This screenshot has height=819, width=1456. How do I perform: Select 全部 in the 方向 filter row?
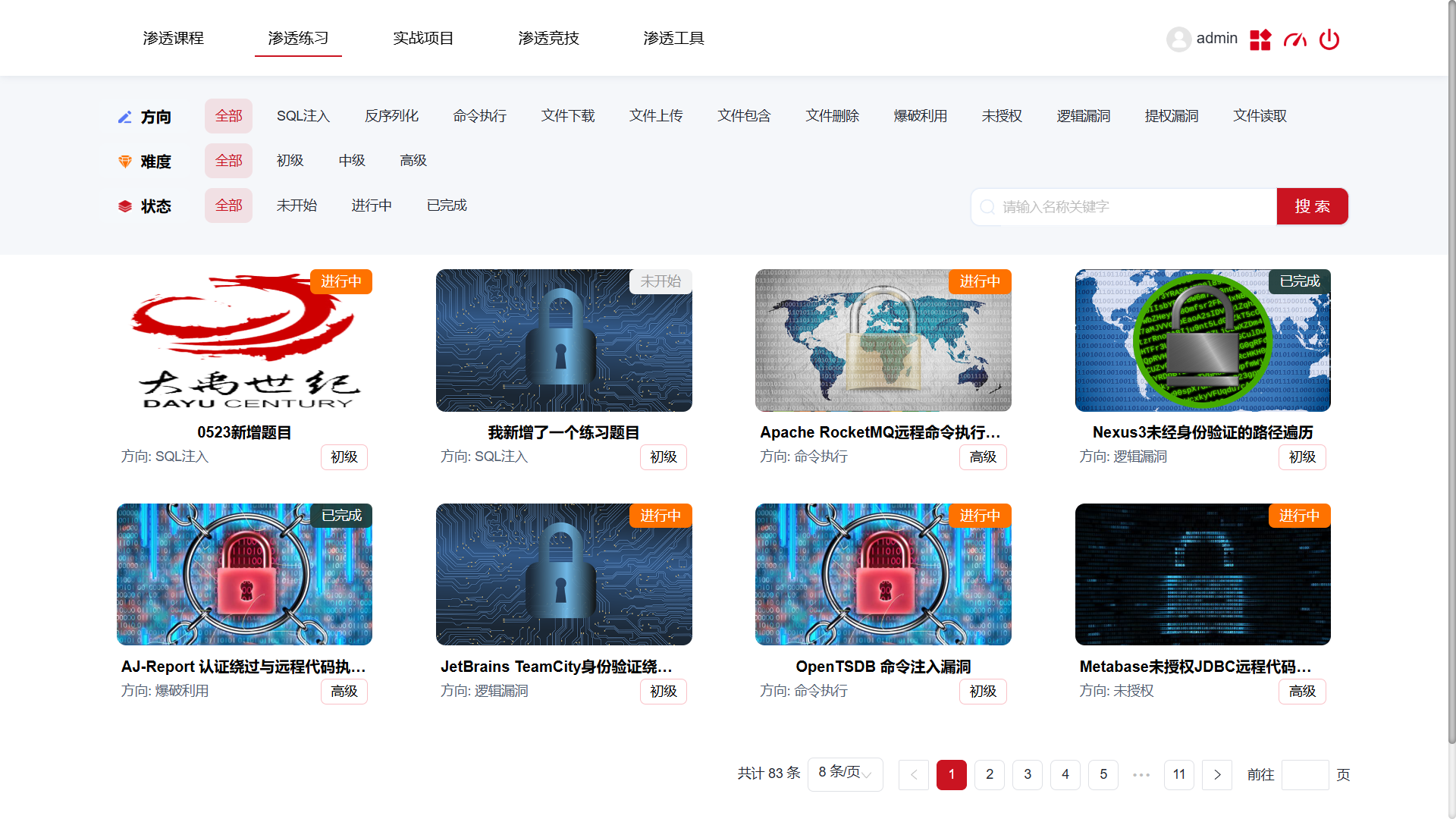[228, 116]
